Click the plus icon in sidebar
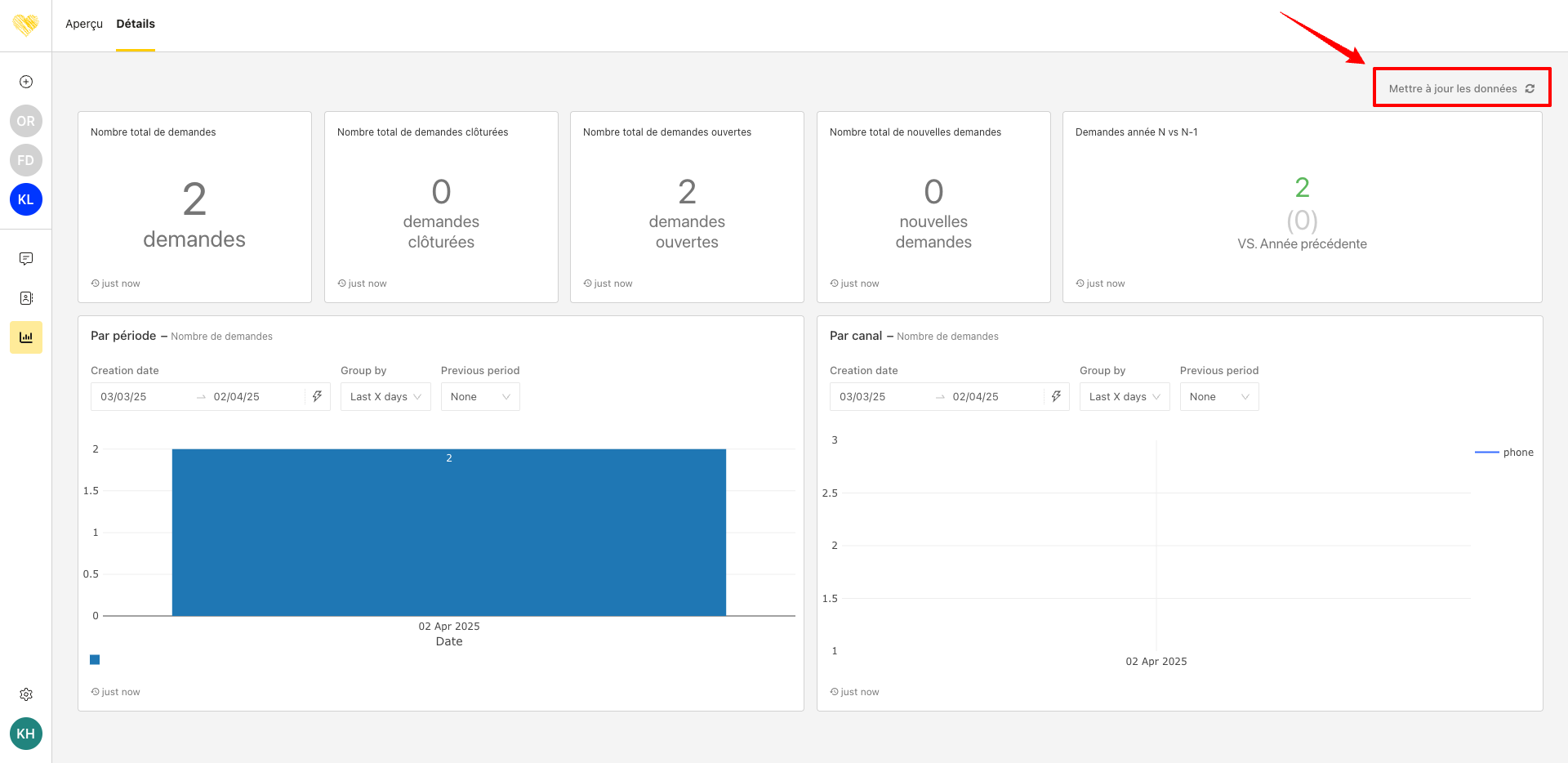Viewport: 1568px width, 763px height. (x=26, y=82)
